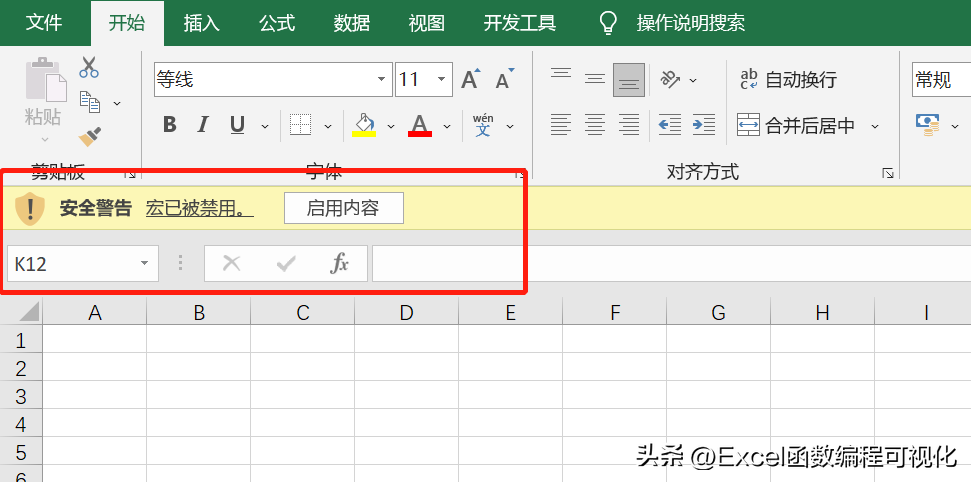This screenshot has width=971, height=482.
Task: Switch to the 视图 tab
Action: pos(427,23)
